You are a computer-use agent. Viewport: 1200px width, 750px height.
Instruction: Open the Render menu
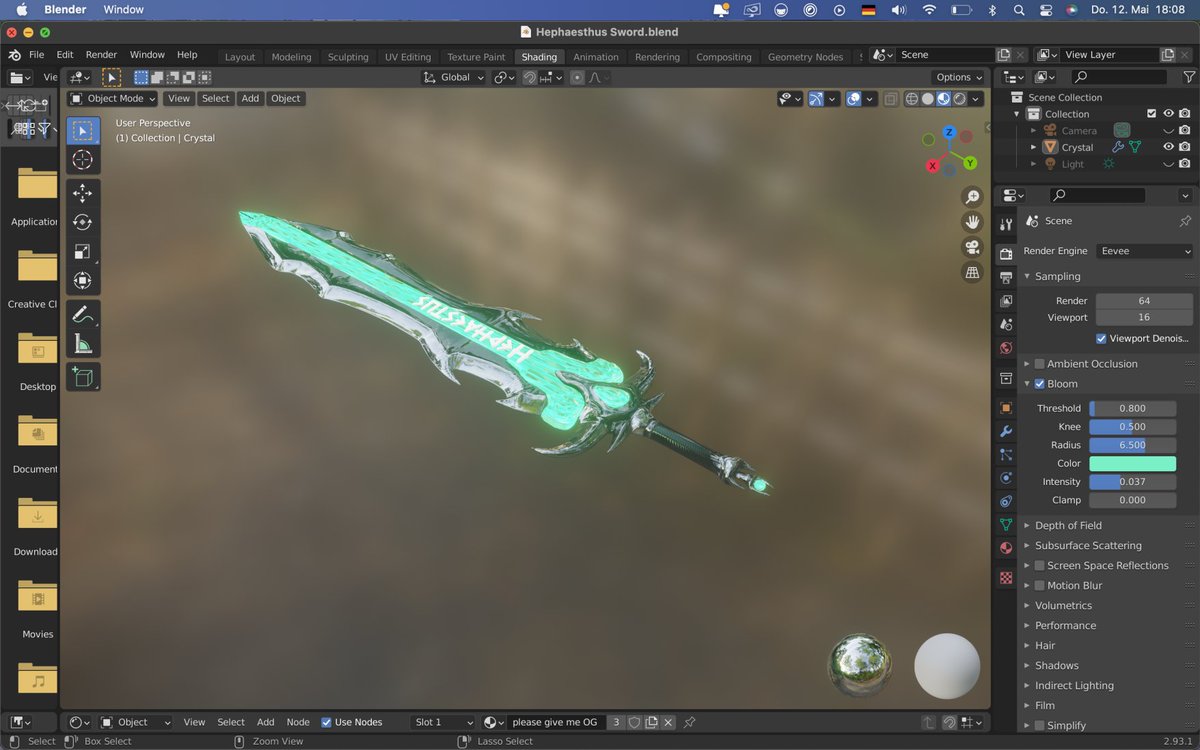(101, 55)
